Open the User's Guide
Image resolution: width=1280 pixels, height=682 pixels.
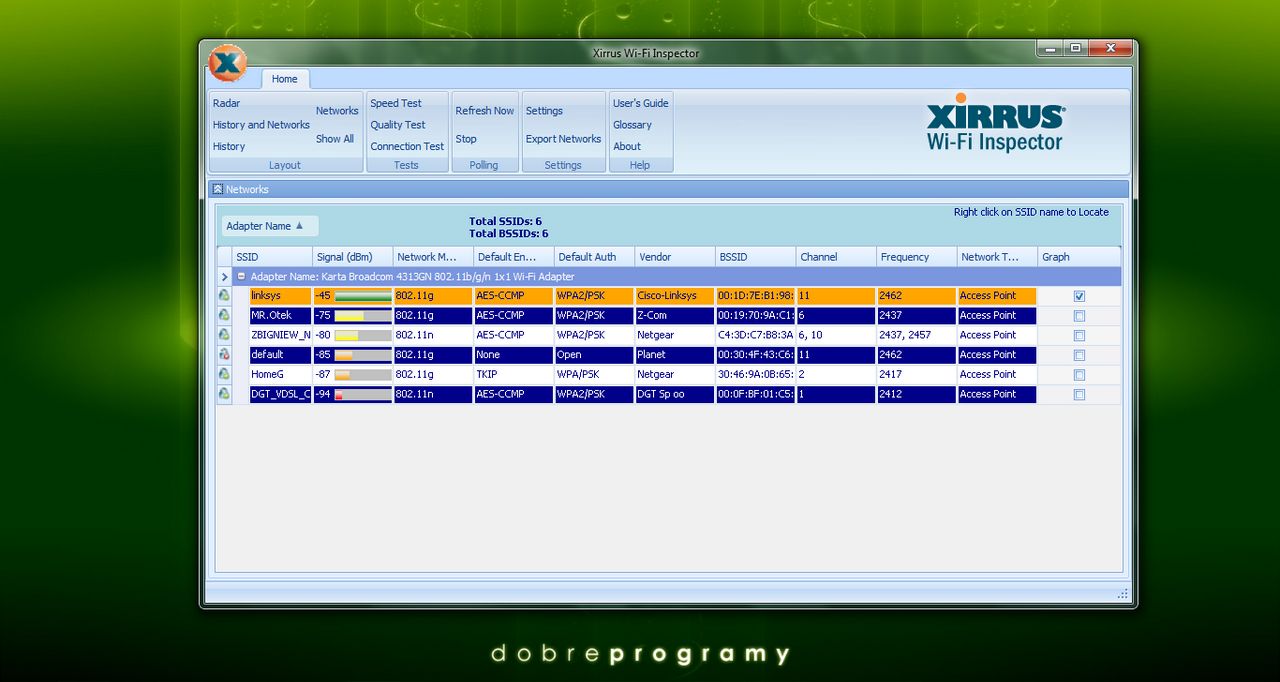coord(641,103)
